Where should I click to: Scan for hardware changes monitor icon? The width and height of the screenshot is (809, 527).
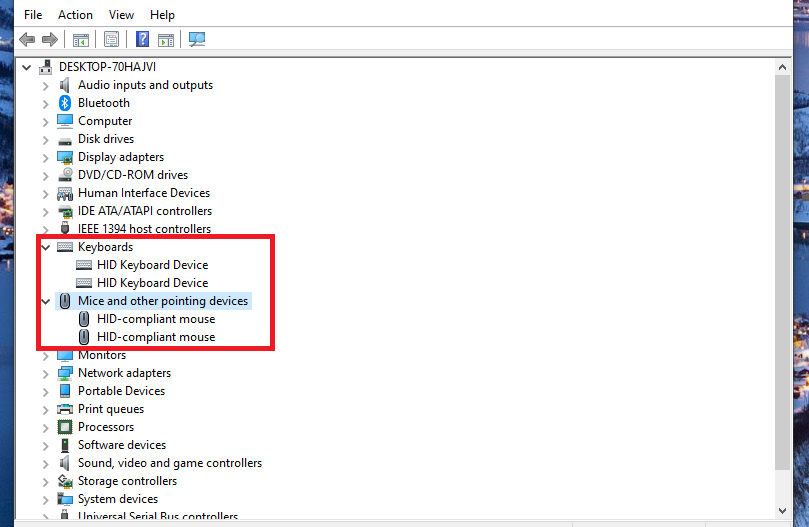[x=197, y=39]
